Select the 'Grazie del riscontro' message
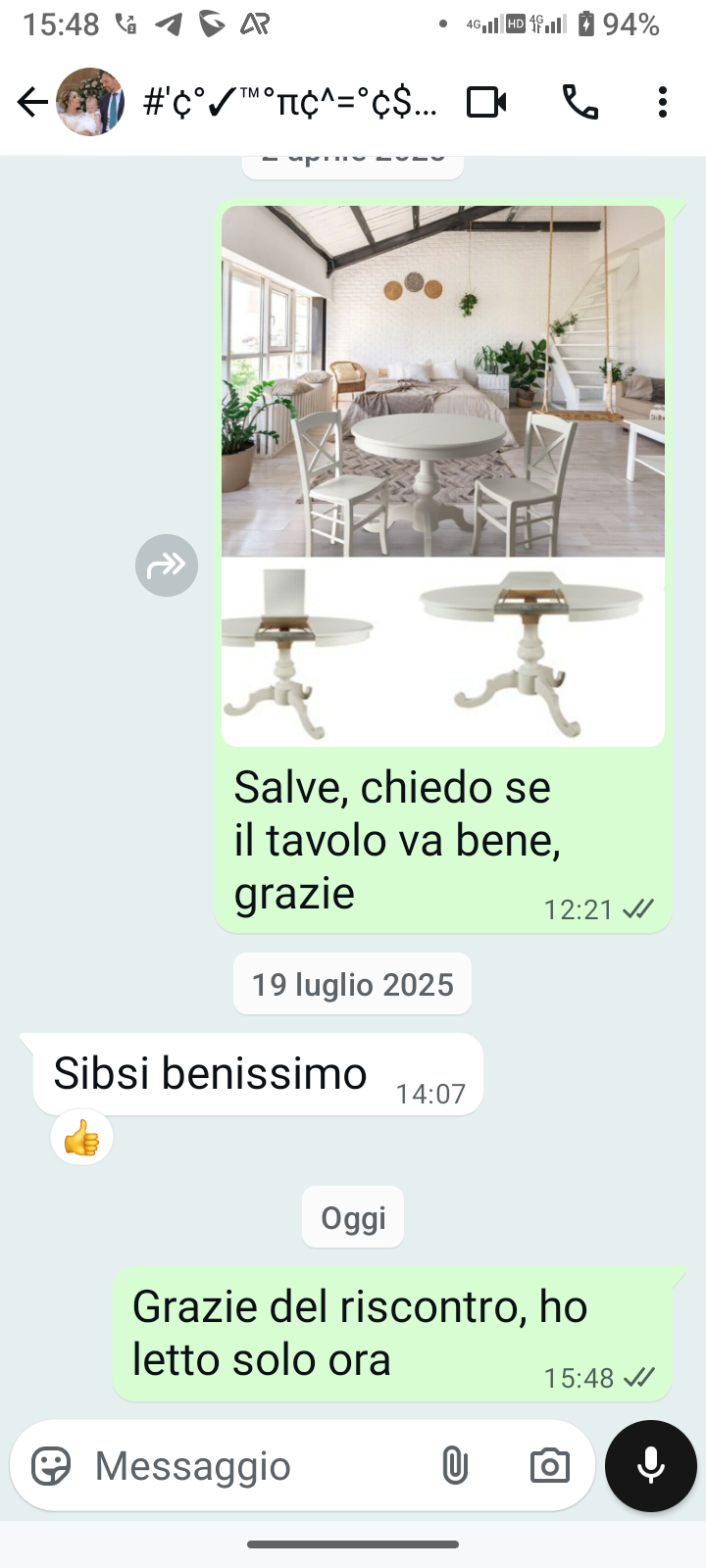 [392, 1334]
